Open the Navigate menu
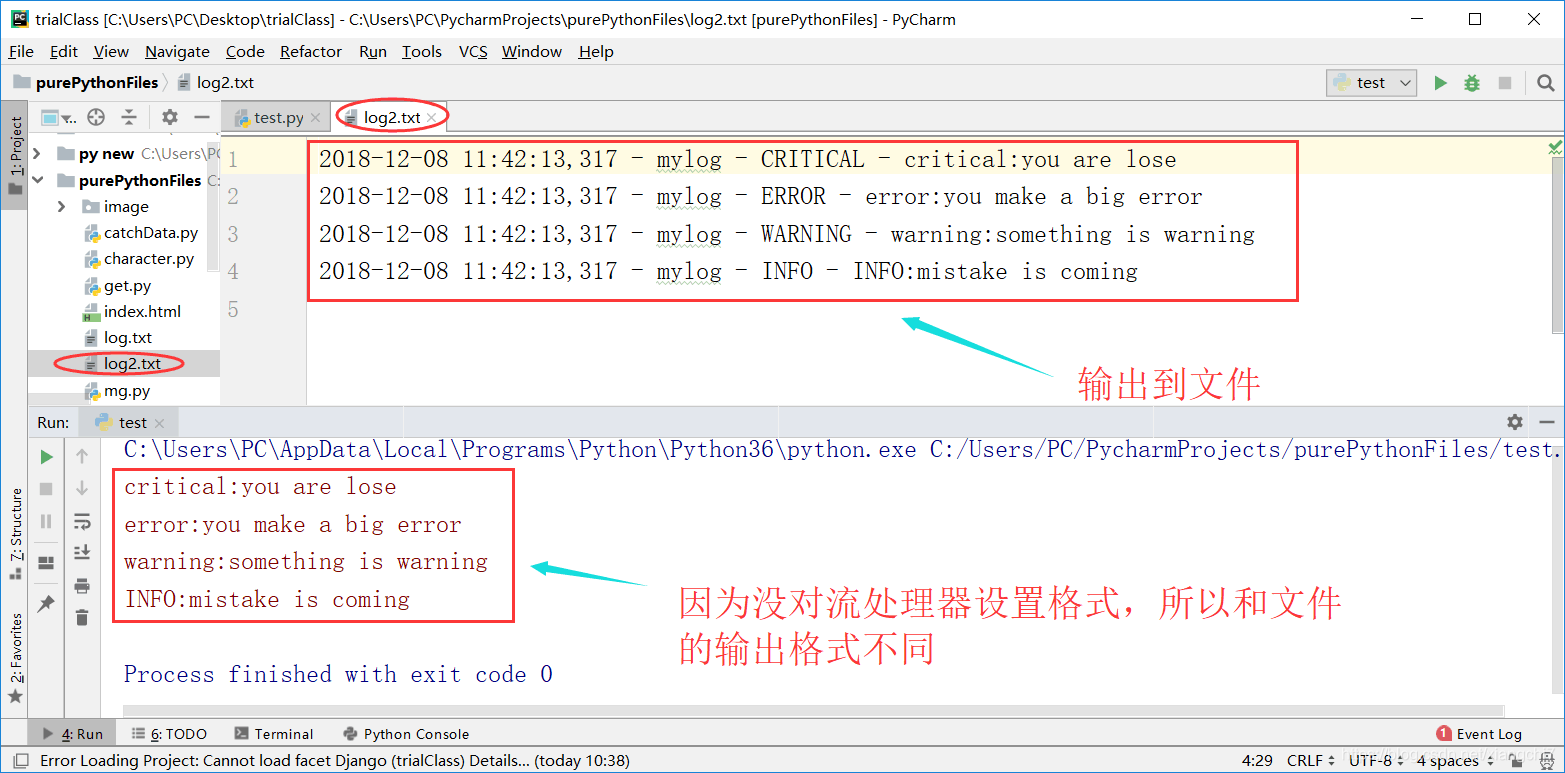The image size is (1565, 773). pos(177,52)
